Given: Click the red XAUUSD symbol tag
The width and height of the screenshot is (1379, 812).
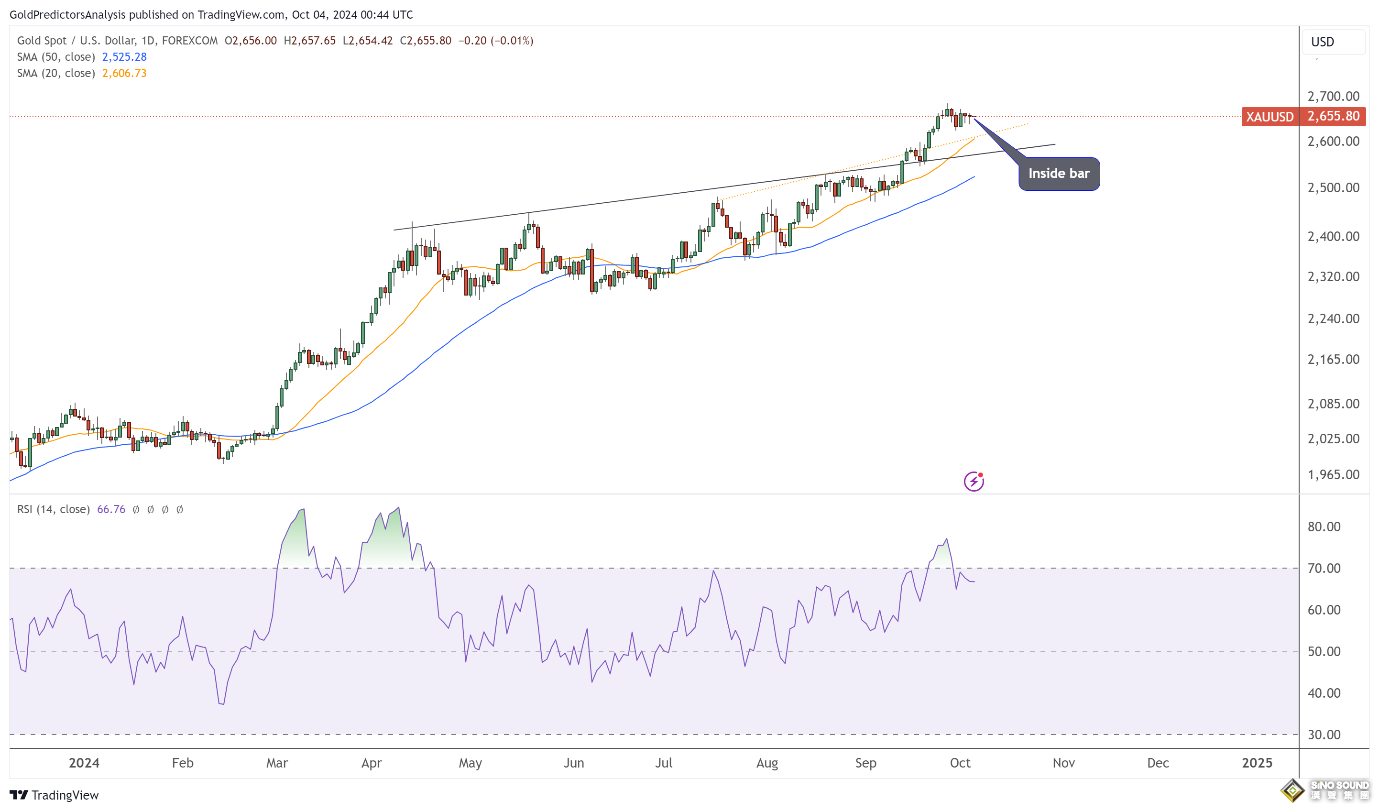Looking at the screenshot, I should [x=1269, y=117].
